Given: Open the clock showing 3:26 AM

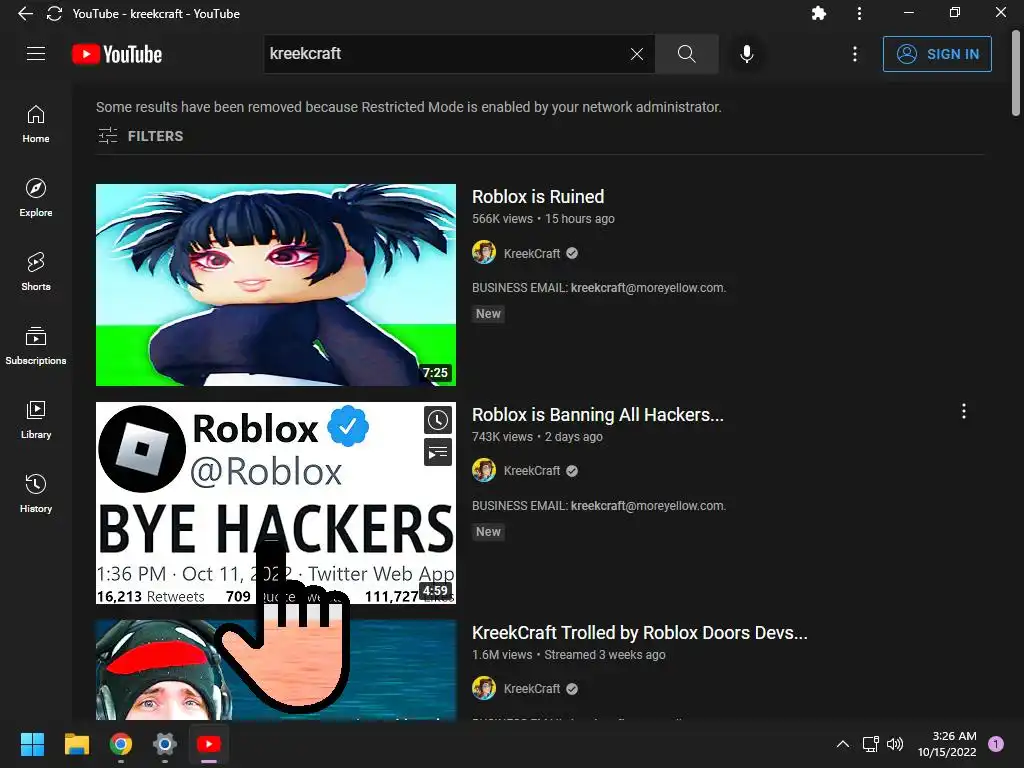Looking at the screenshot, I should 947,744.
